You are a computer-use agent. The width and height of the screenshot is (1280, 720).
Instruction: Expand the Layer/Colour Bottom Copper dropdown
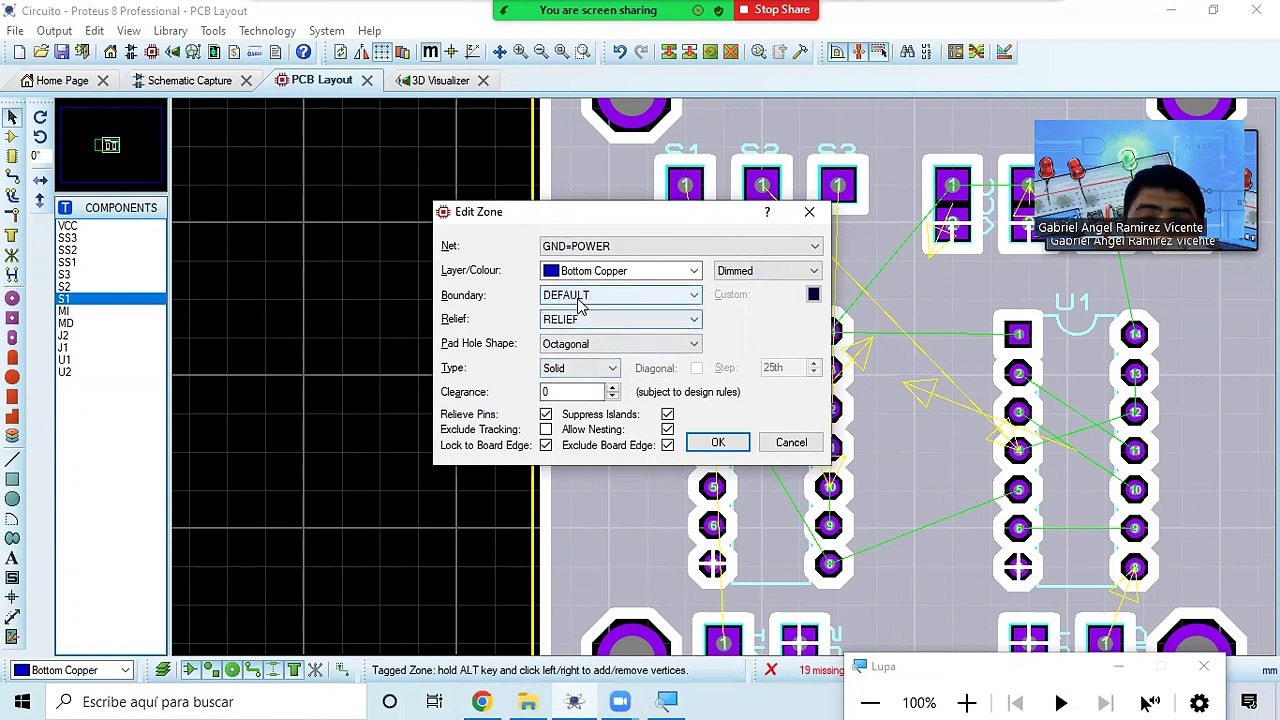click(621, 271)
